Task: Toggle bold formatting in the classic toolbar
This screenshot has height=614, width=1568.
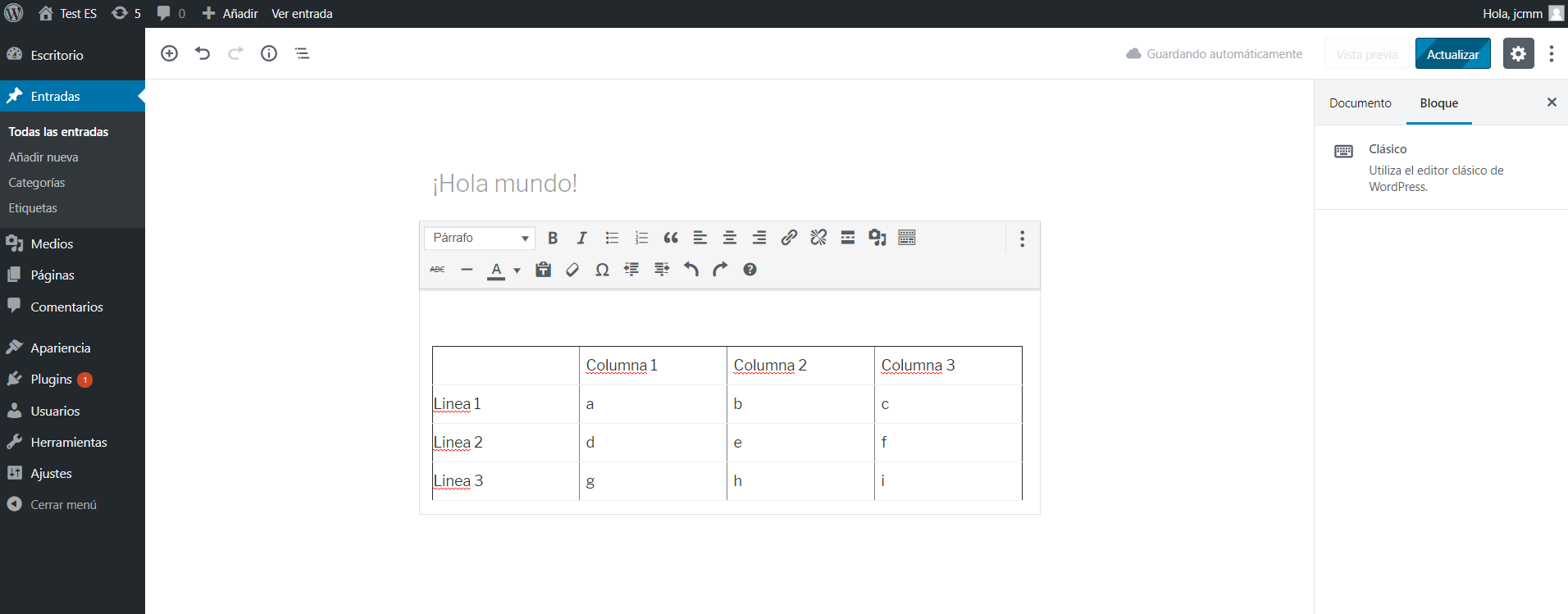Action: point(553,238)
